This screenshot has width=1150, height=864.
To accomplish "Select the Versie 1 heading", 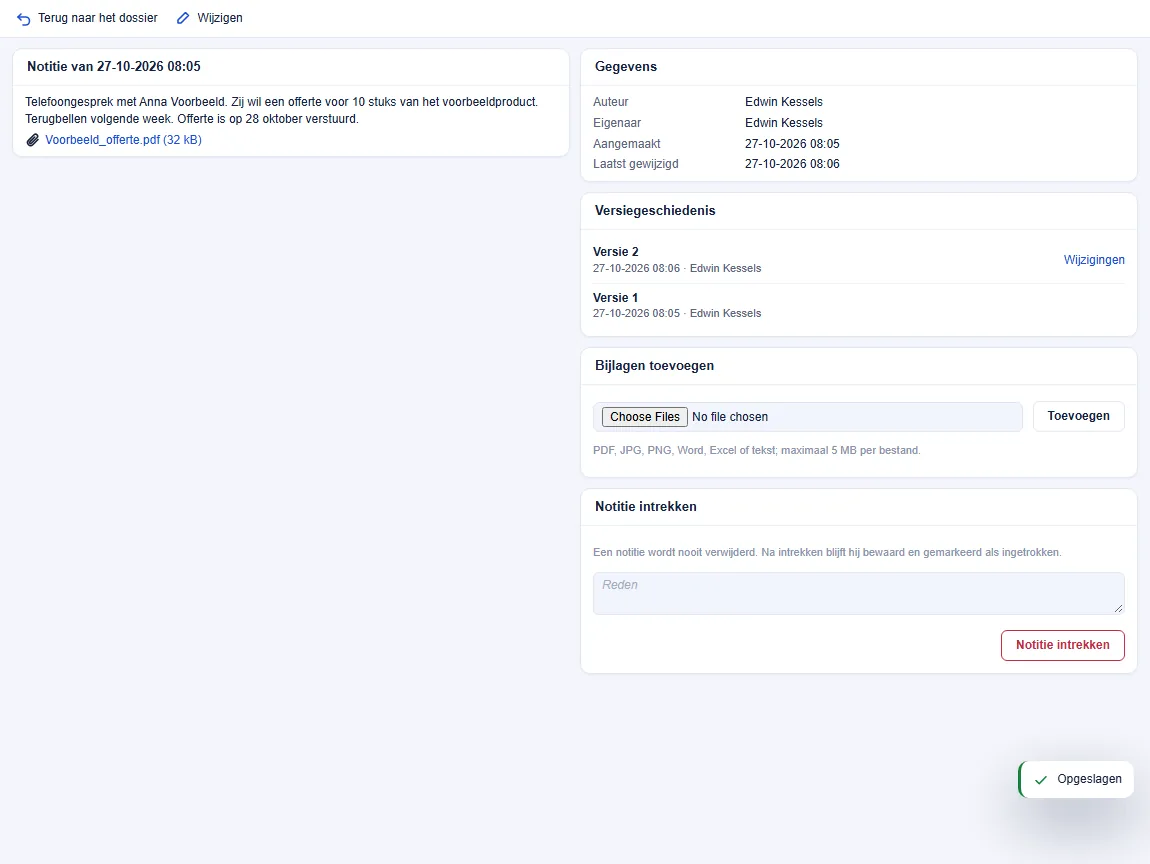I will [x=615, y=298].
